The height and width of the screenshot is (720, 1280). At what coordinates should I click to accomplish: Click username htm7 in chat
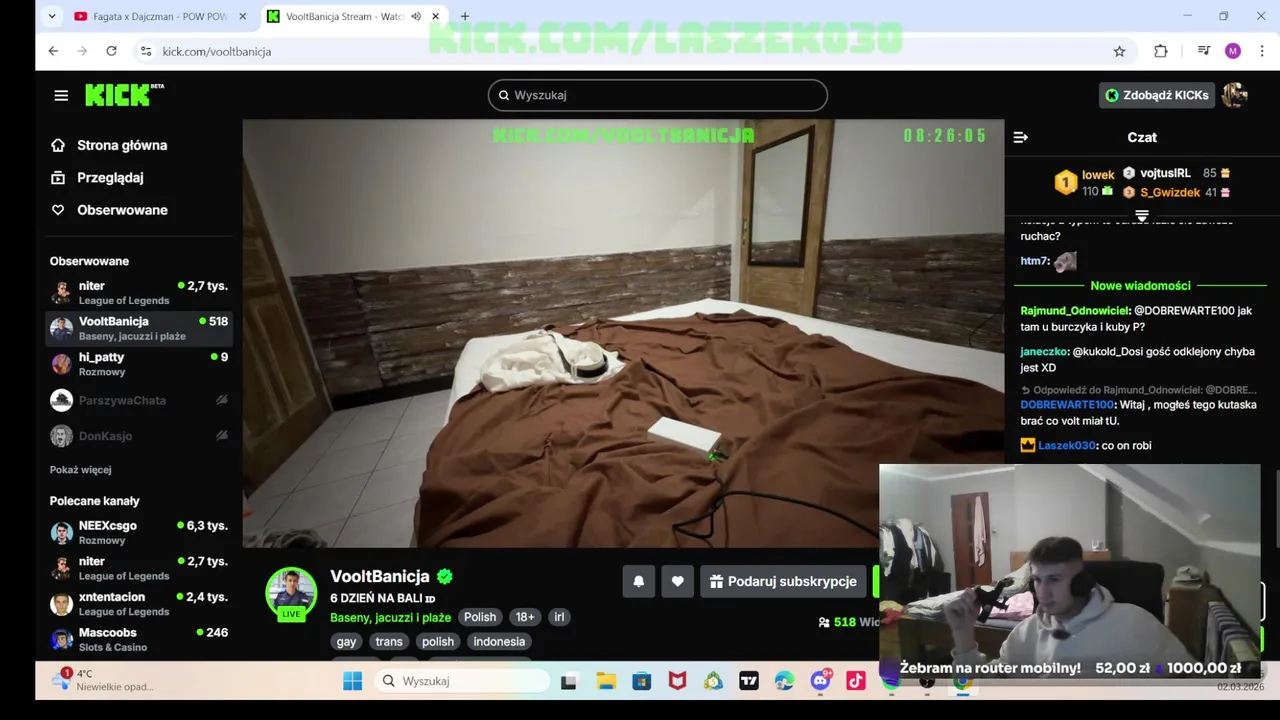[x=1035, y=261]
